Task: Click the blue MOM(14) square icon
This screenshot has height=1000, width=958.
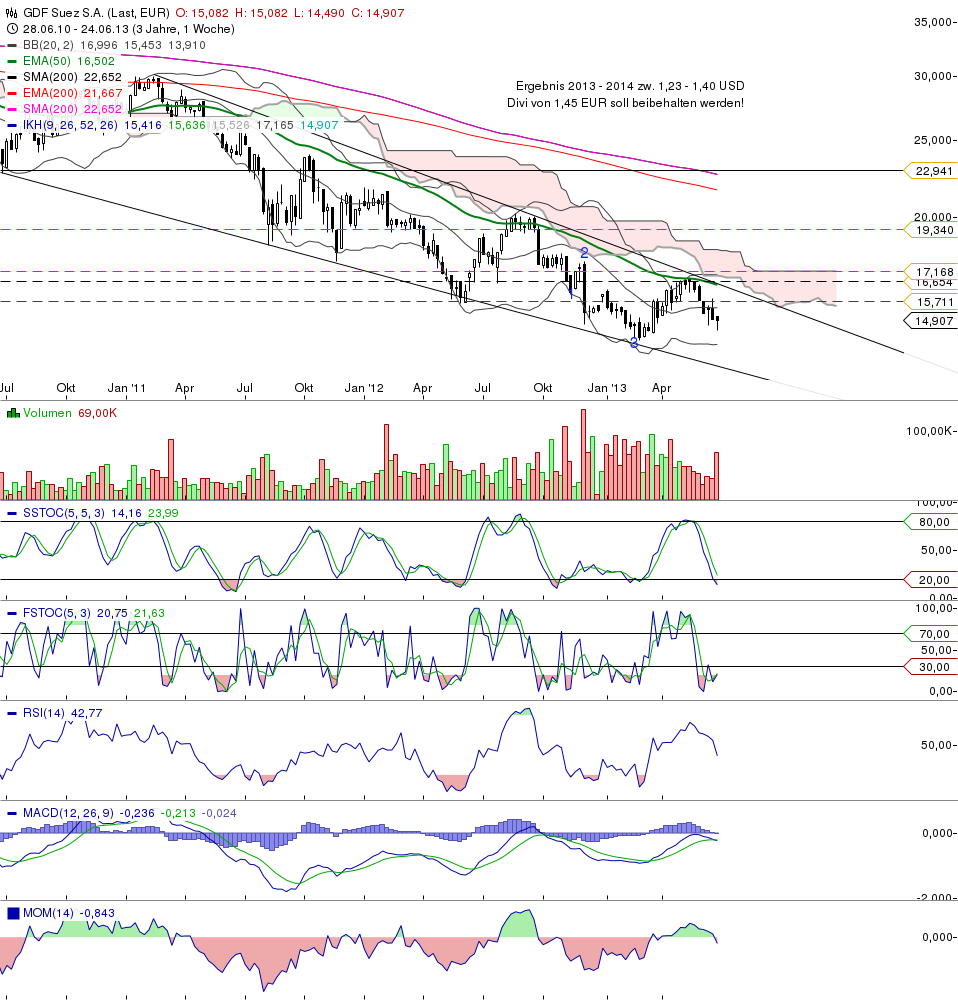Action: [x=12, y=912]
